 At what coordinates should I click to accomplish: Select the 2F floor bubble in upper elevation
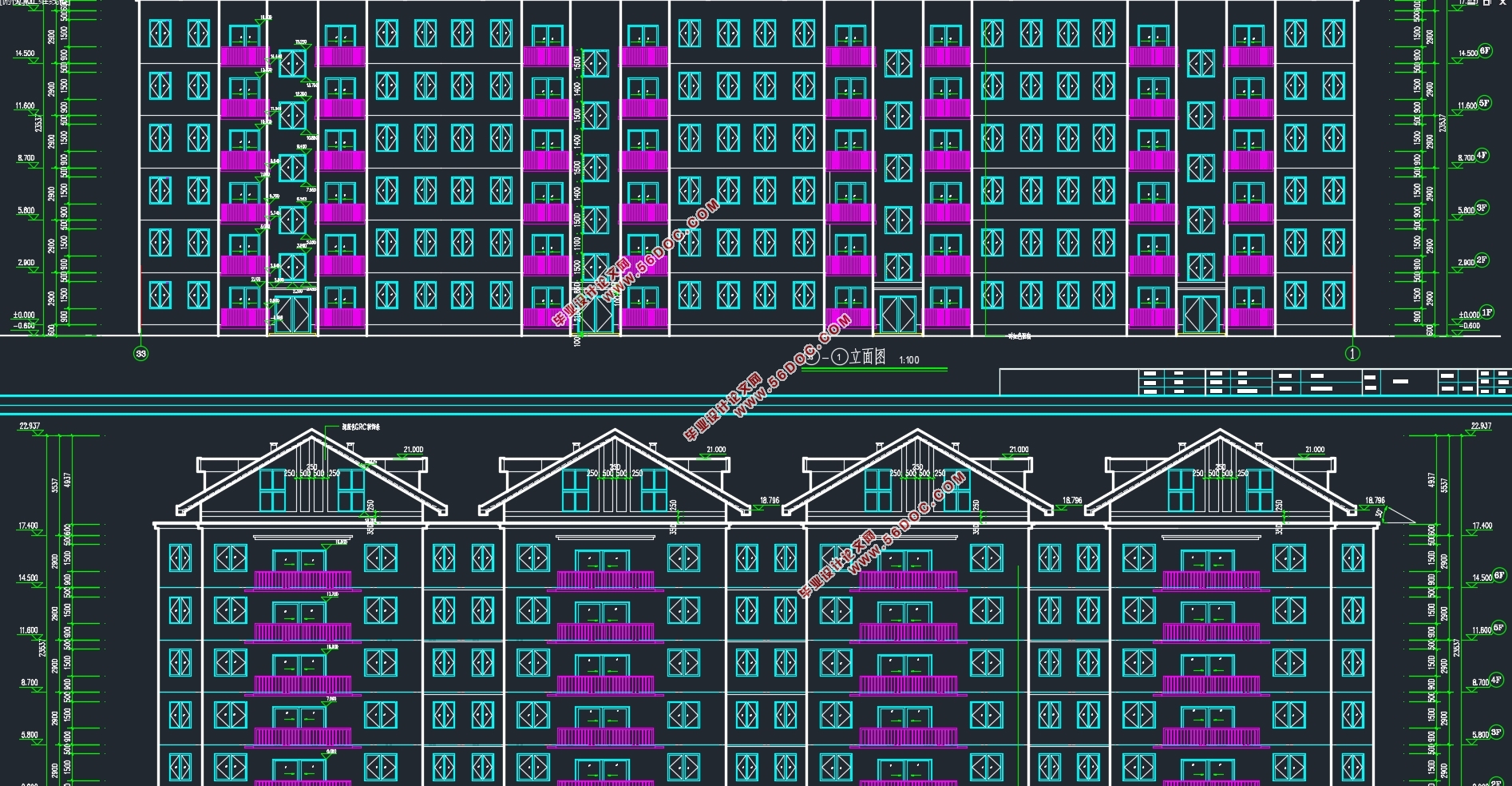tap(1482, 260)
